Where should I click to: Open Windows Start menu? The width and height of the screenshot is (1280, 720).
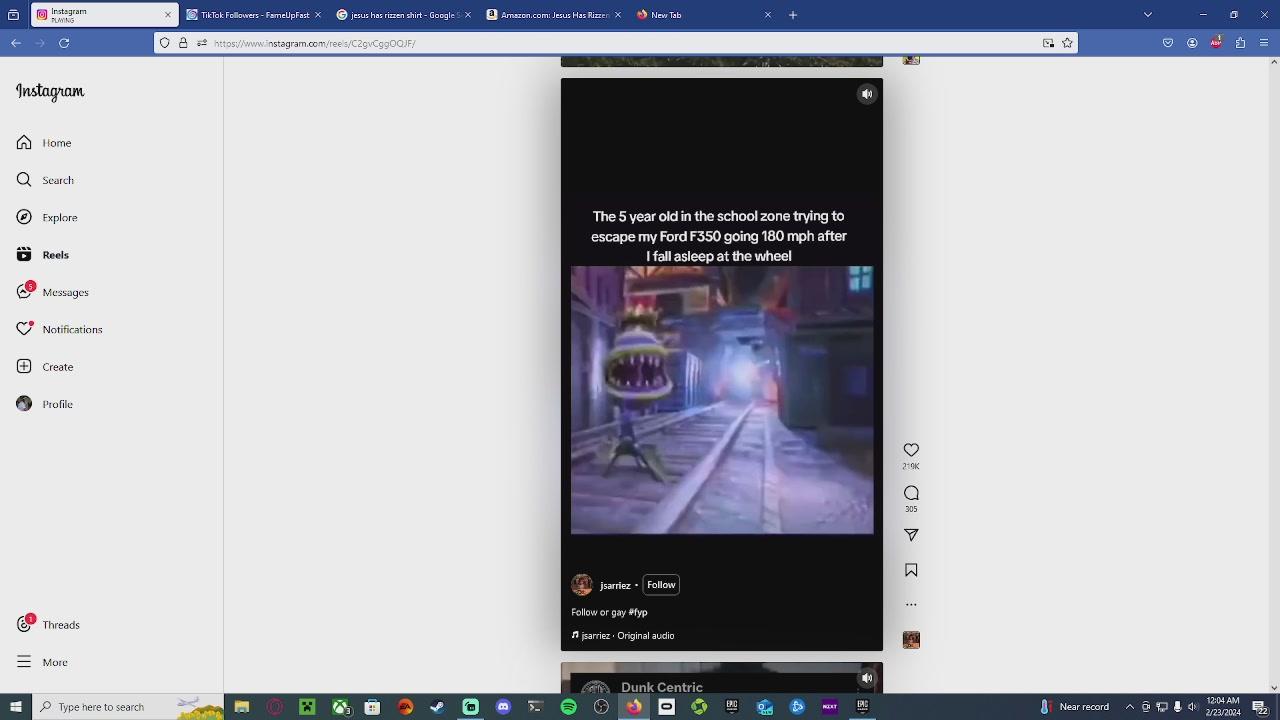tap(15, 707)
